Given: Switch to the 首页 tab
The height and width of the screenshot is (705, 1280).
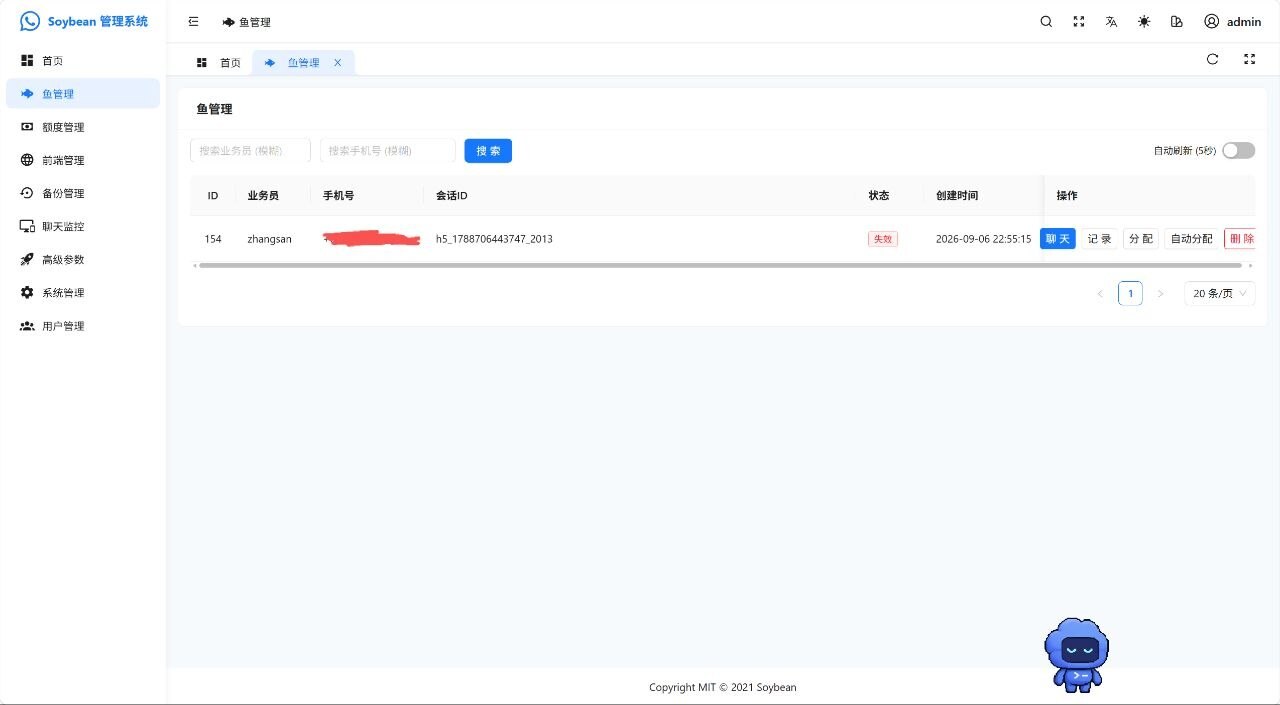Looking at the screenshot, I should 219,63.
